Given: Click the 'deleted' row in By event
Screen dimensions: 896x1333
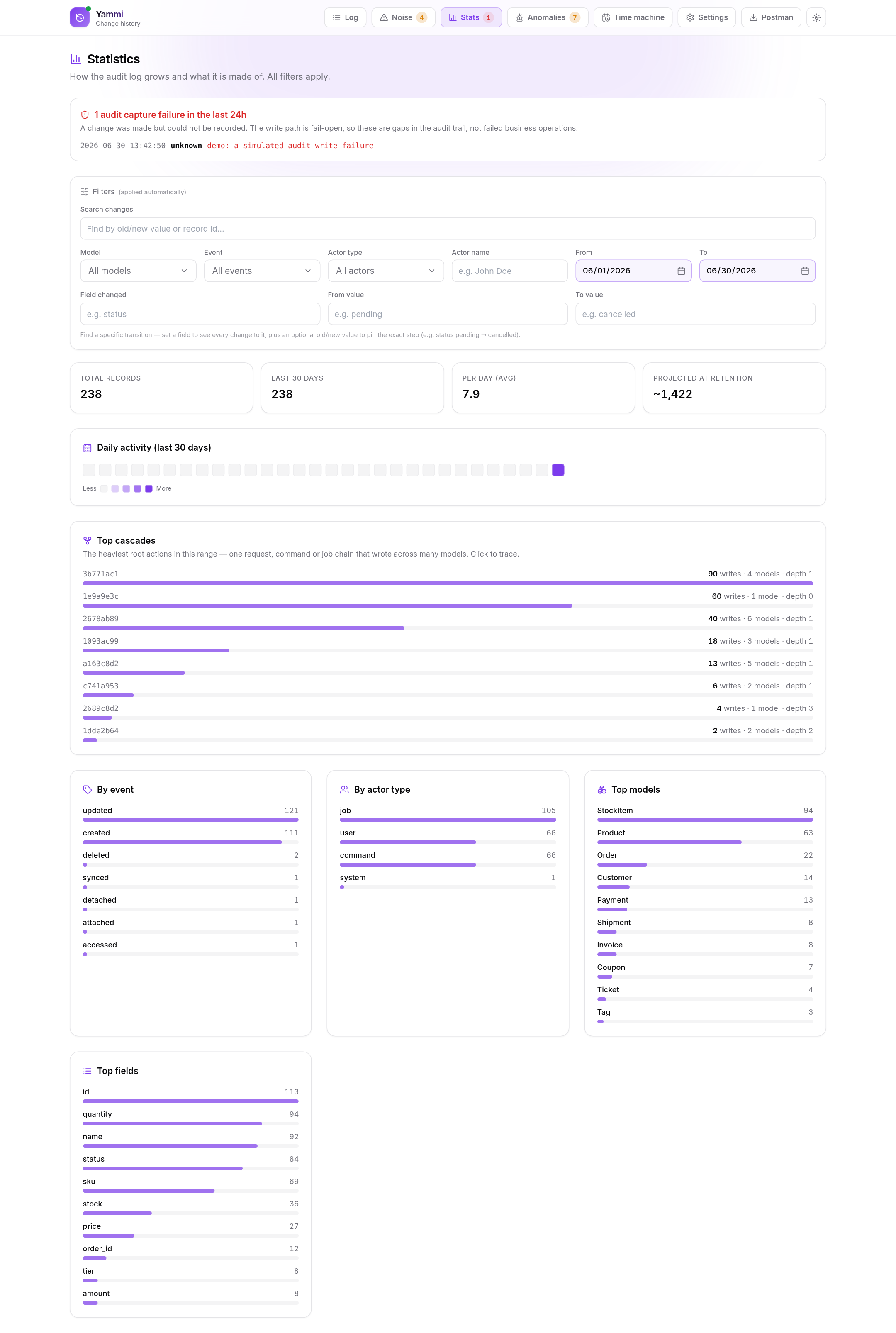Looking at the screenshot, I should [191, 859].
